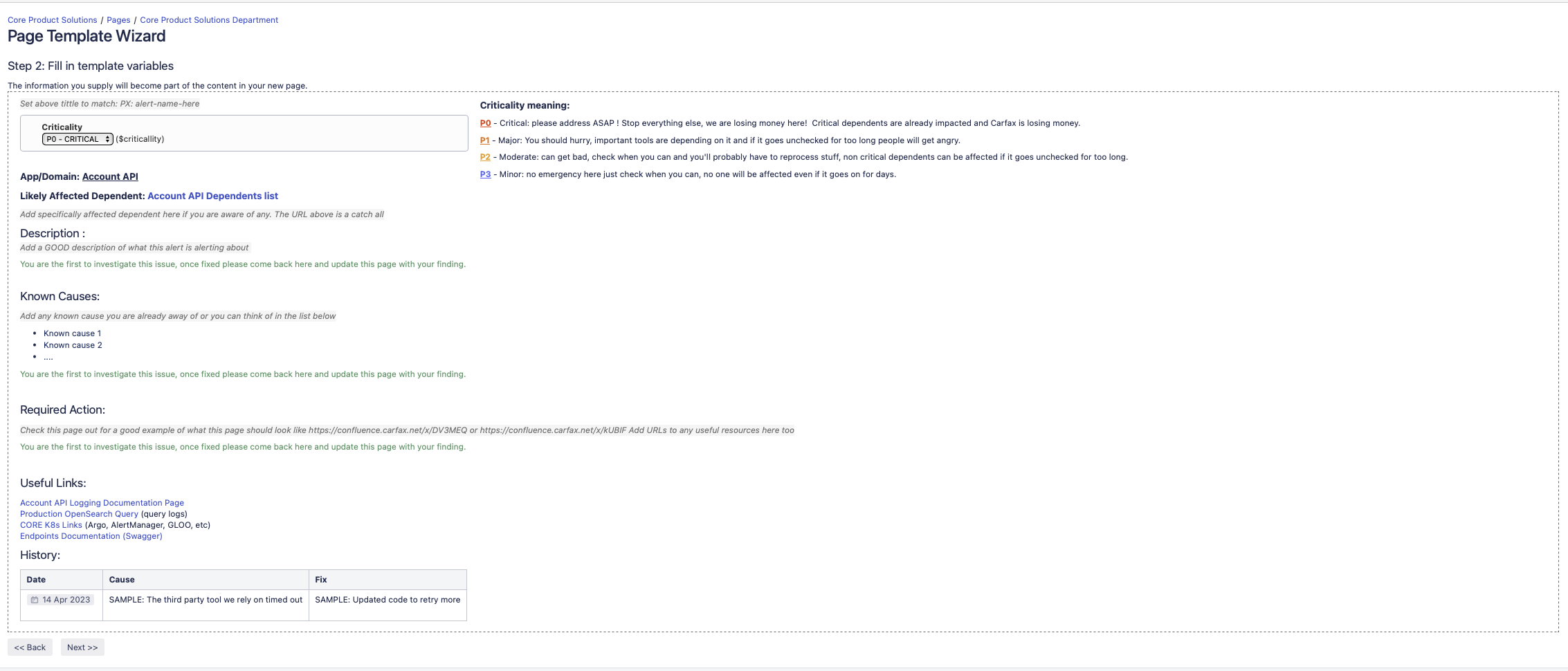Open the Criticality dropdown showing P0 - CRITICAL

[x=78, y=139]
